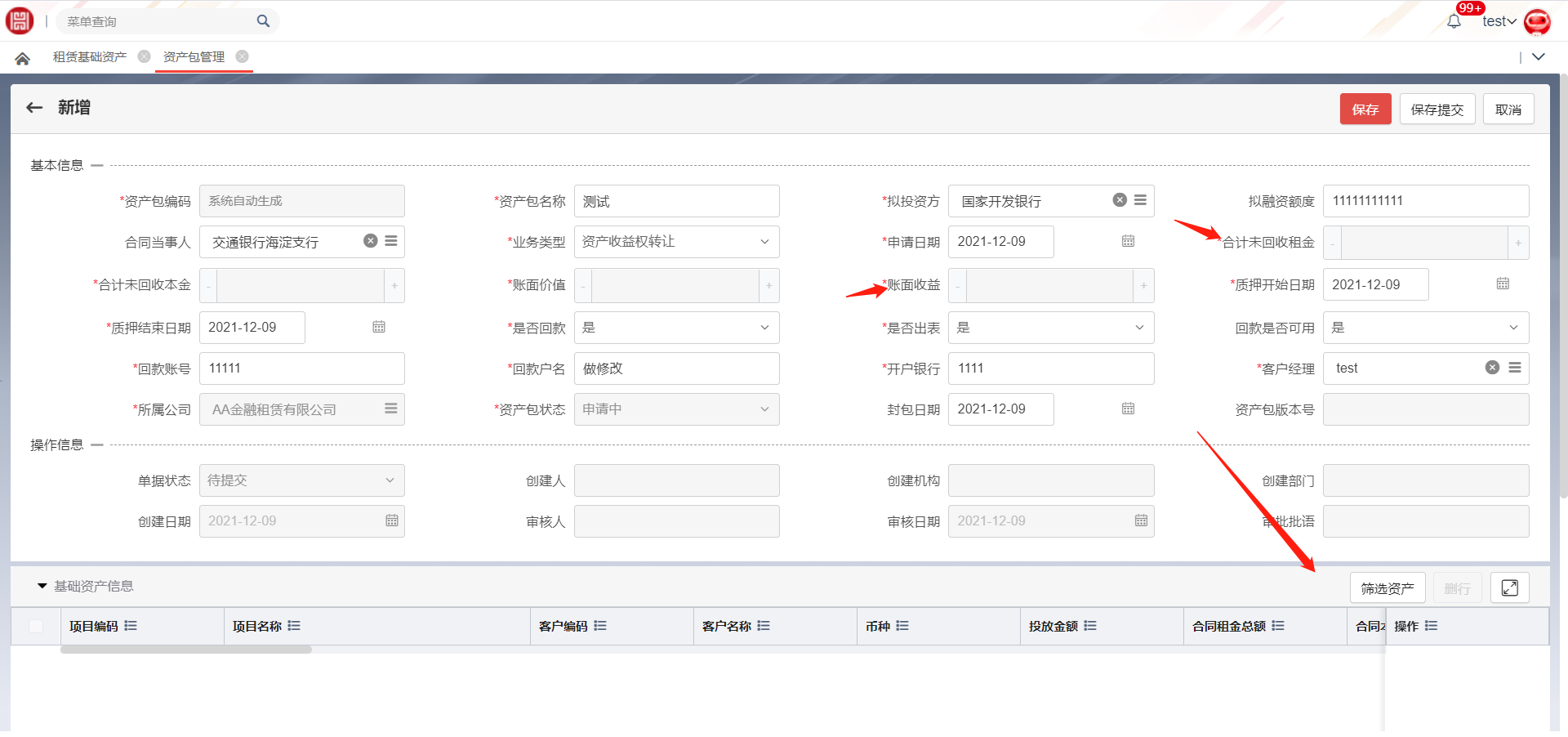Open the 是否出表 dropdown
The width and height of the screenshot is (1568, 737).
[1051, 328]
